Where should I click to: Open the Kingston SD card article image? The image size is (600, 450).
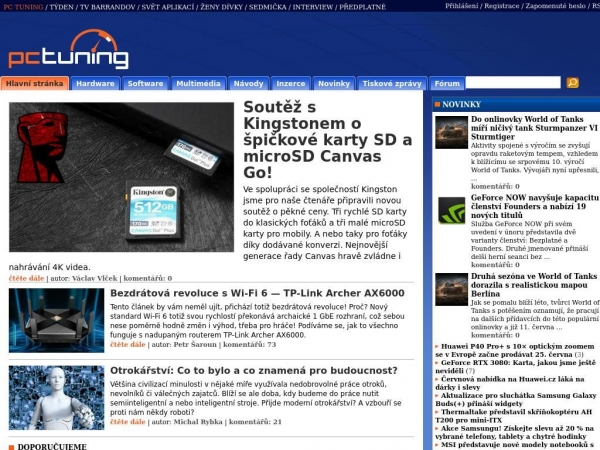point(121,177)
